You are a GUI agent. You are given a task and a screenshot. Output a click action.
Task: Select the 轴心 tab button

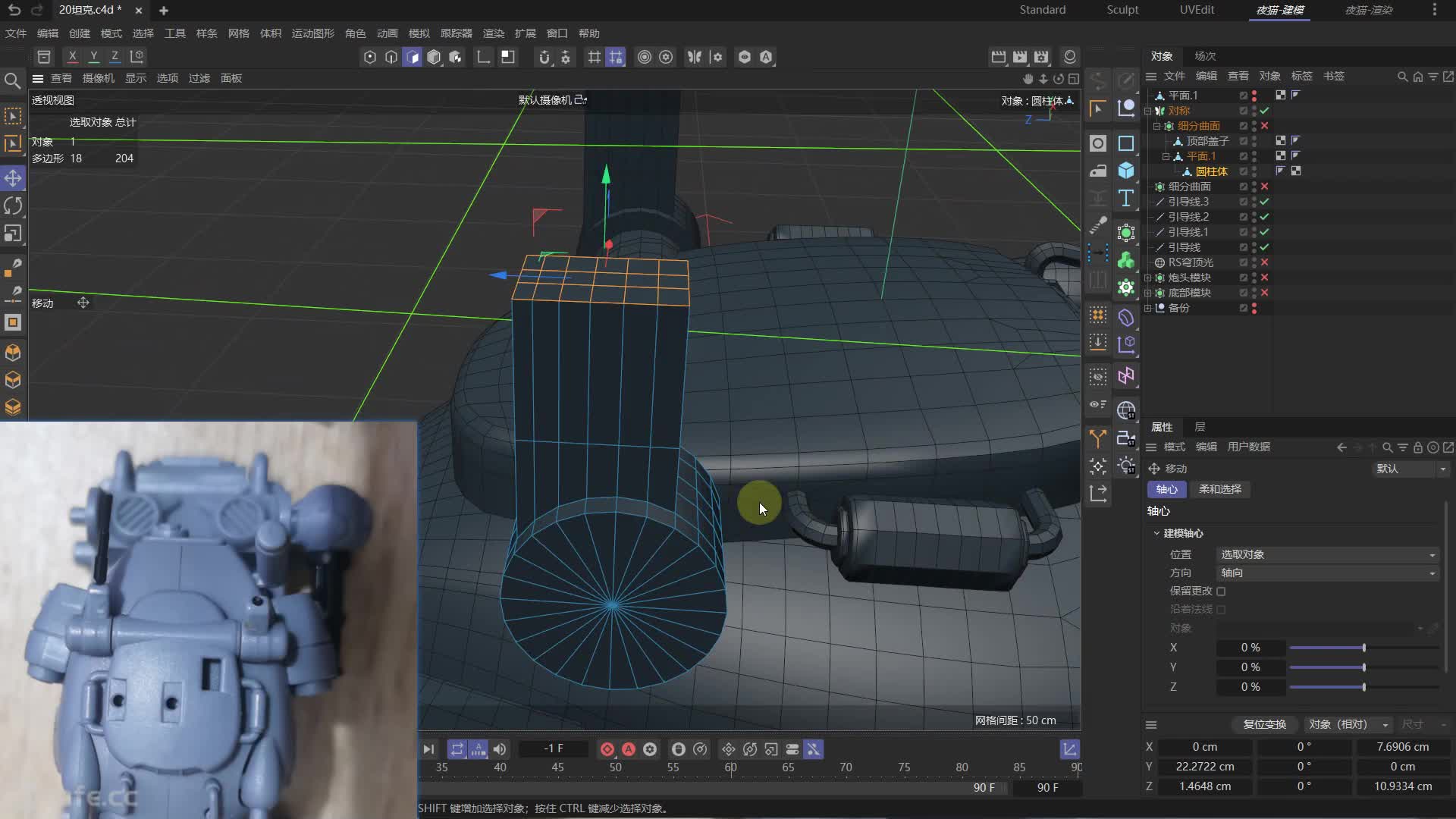click(x=1166, y=489)
